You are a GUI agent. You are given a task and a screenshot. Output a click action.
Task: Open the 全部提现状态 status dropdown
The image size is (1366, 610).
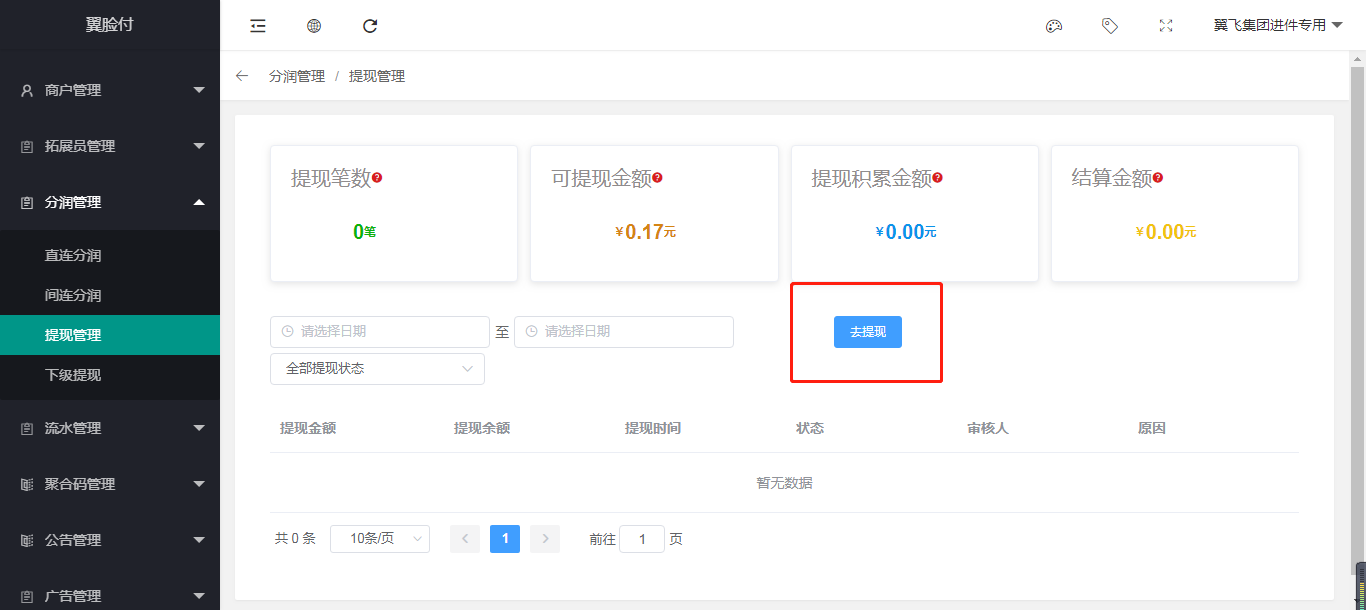click(x=377, y=369)
